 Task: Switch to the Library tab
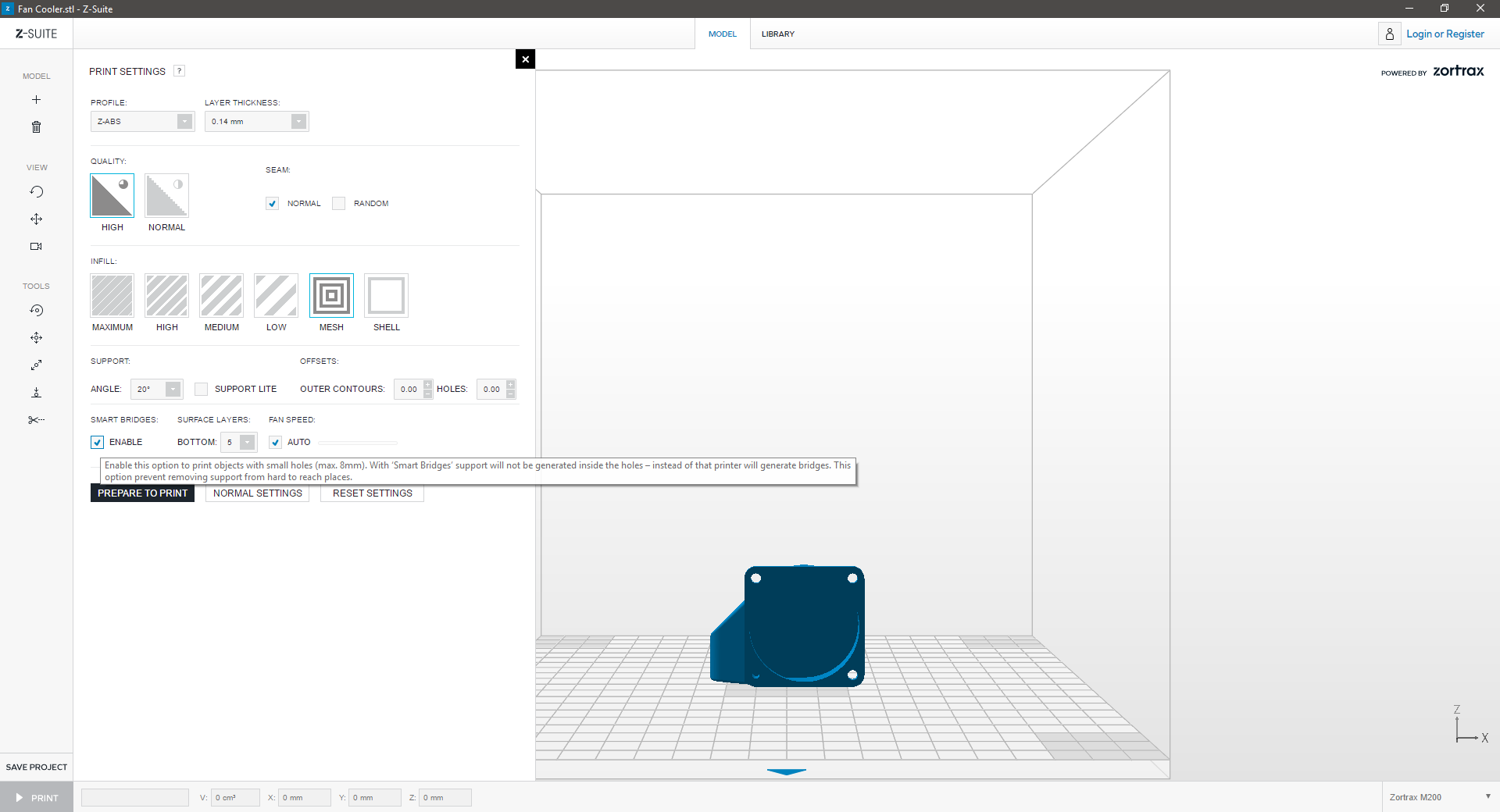click(x=777, y=34)
